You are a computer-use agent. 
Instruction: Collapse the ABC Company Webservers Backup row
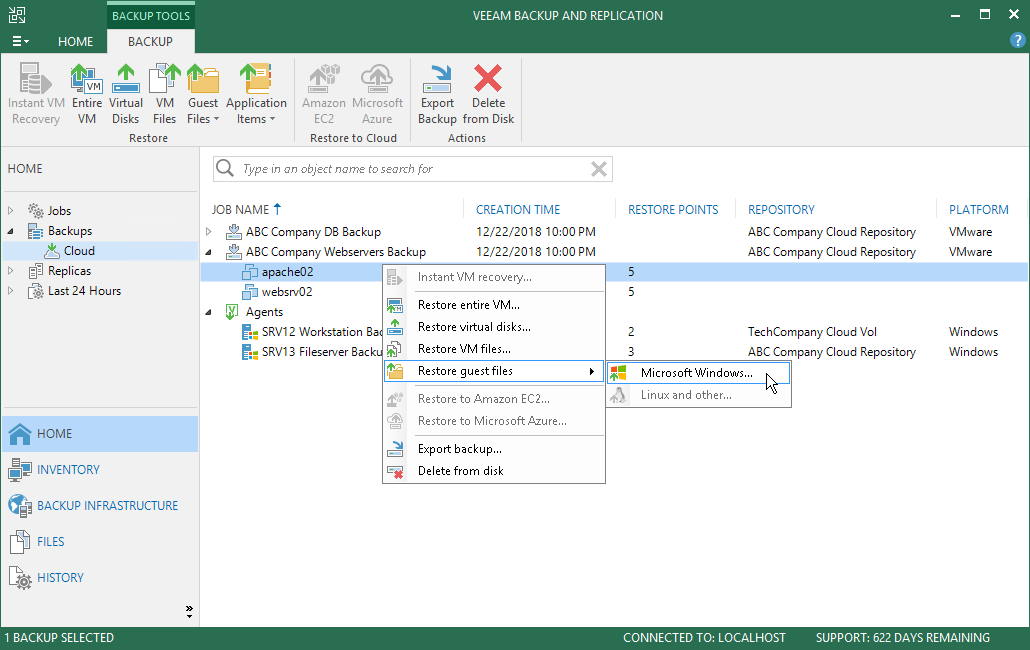[x=208, y=251]
